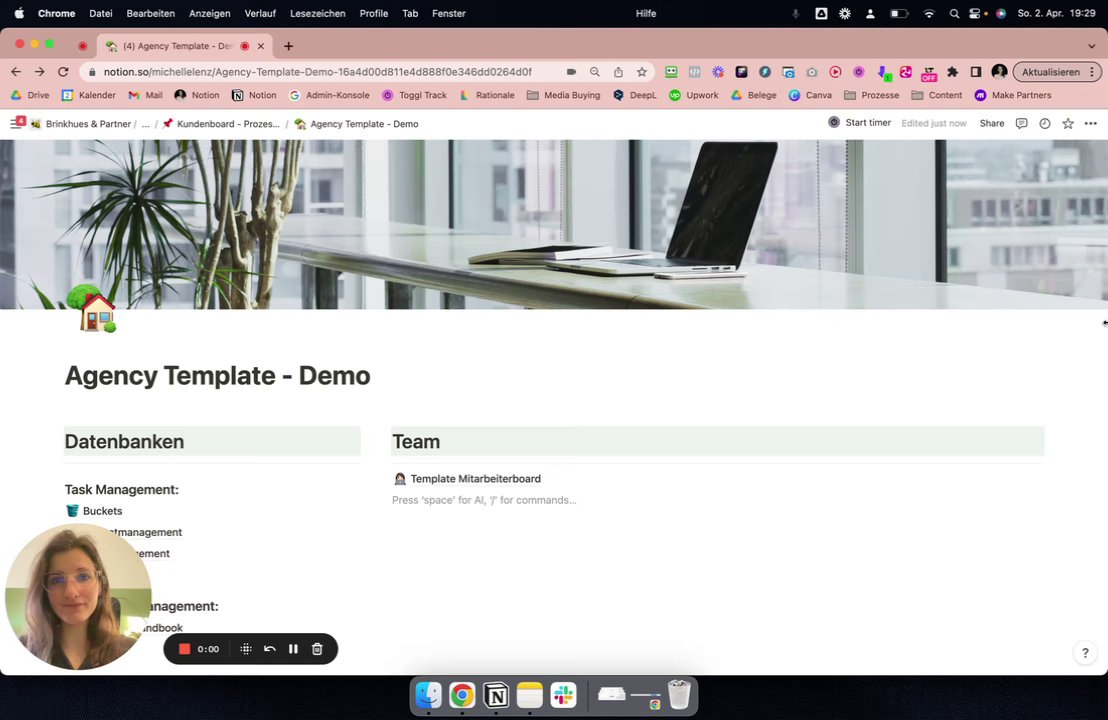Open the Toggl Track bookmark
The height and width of the screenshot is (720, 1108).
[x=414, y=95]
